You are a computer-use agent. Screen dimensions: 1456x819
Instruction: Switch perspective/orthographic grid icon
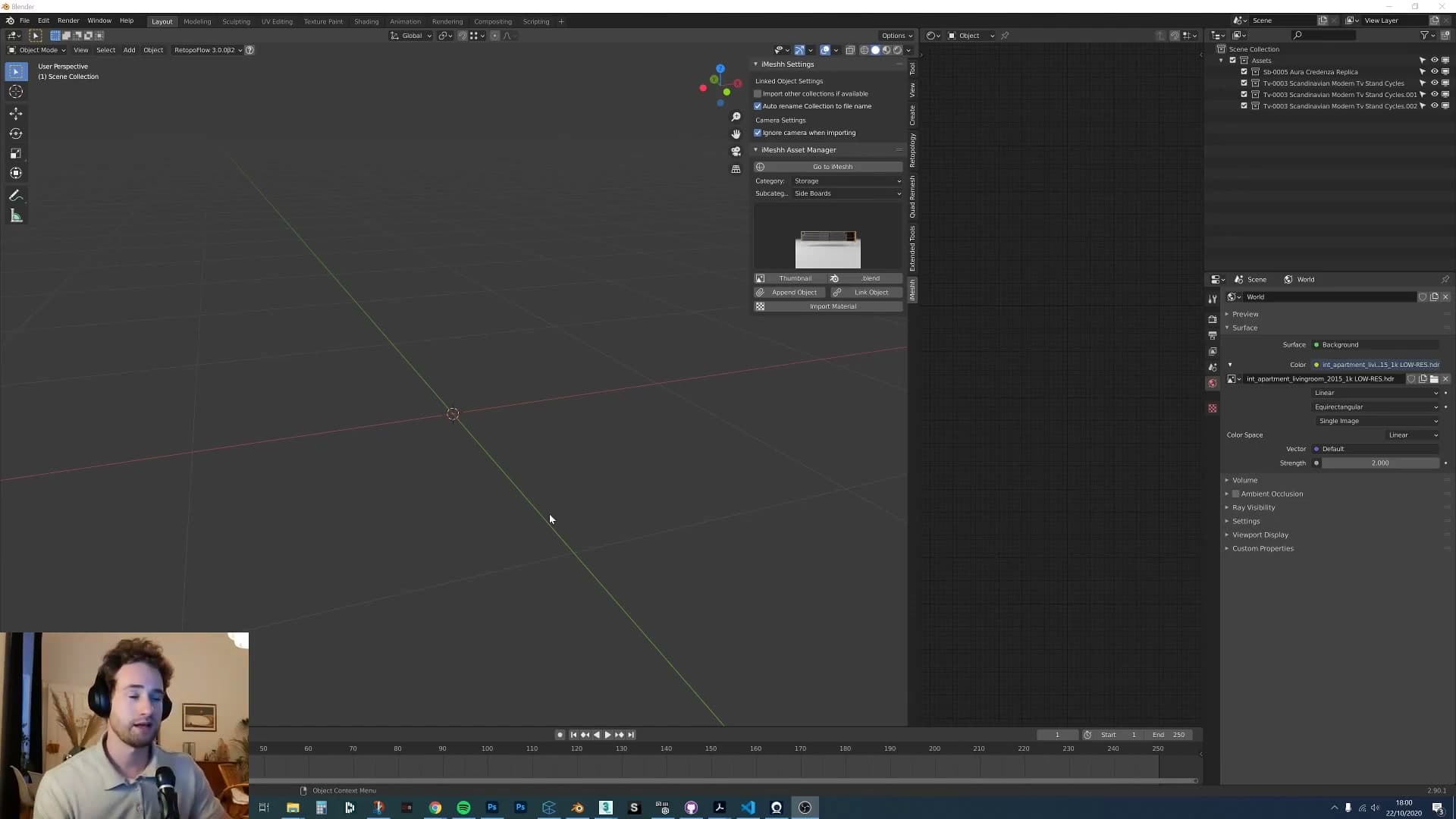click(x=736, y=169)
